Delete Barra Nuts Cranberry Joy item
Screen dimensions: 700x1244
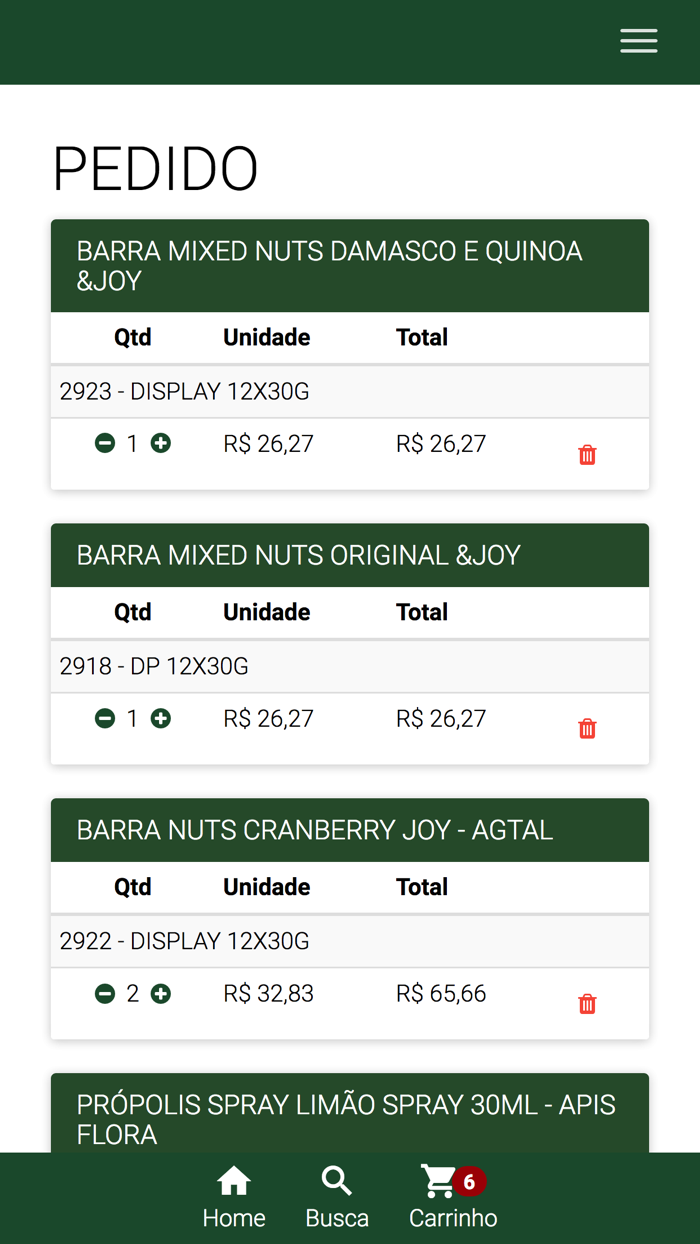pos(587,1004)
